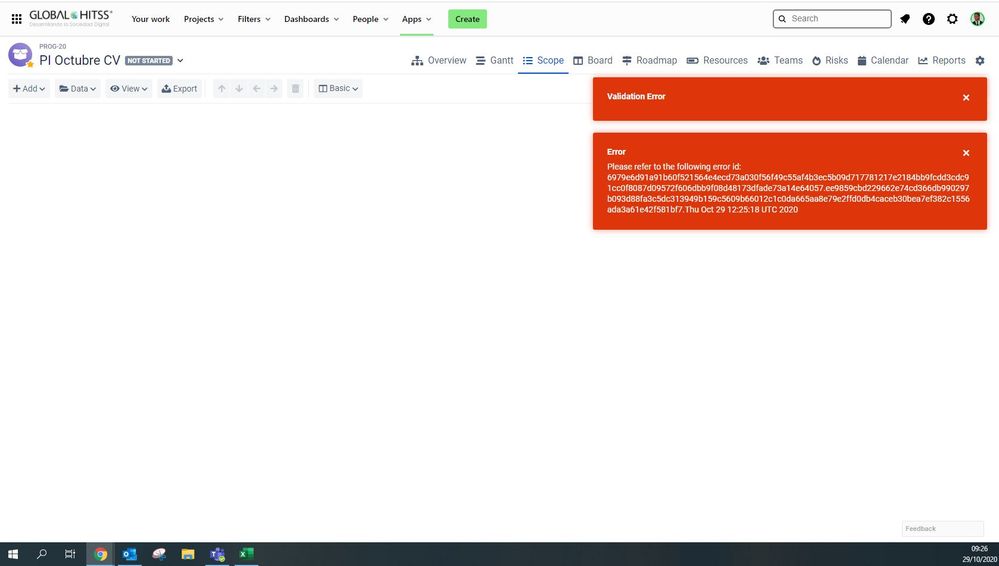The image size is (999, 566).
Task: Open the Add dropdown
Action: (x=29, y=89)
